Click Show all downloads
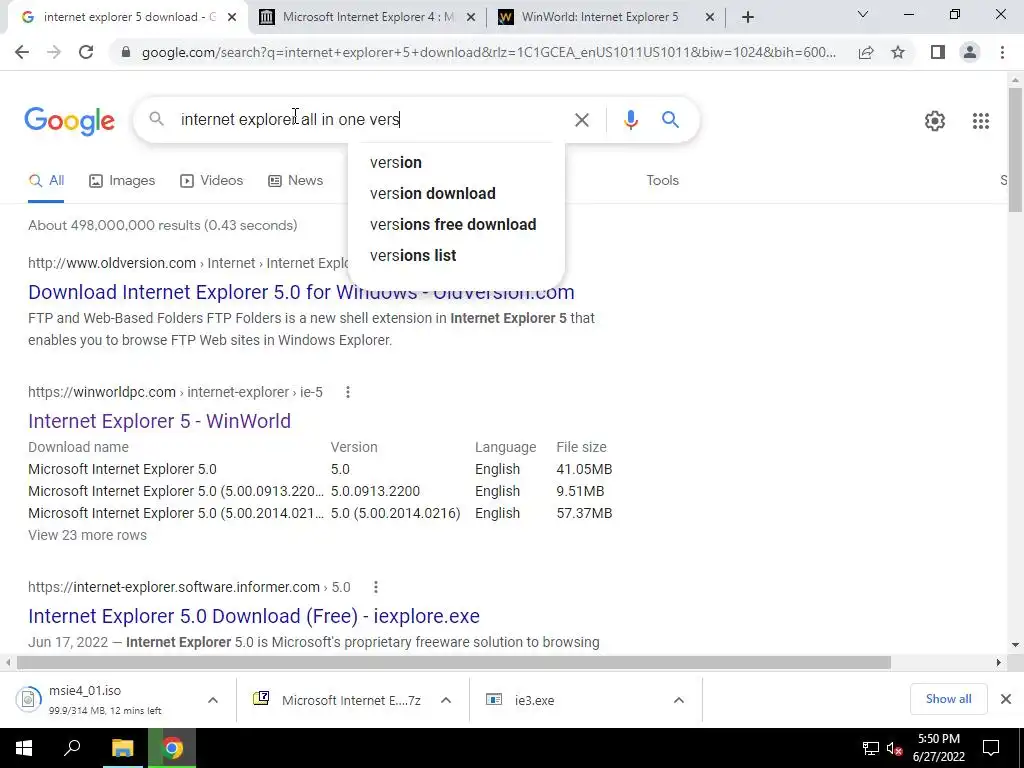 click(948, 699)
